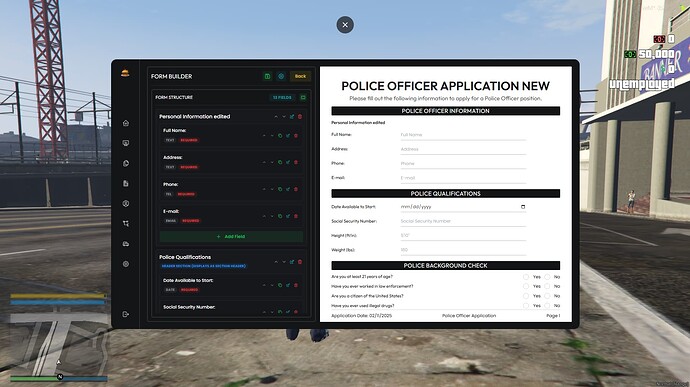Click the E-mail input in the preview
690x387 pixels.
[463, 178]
